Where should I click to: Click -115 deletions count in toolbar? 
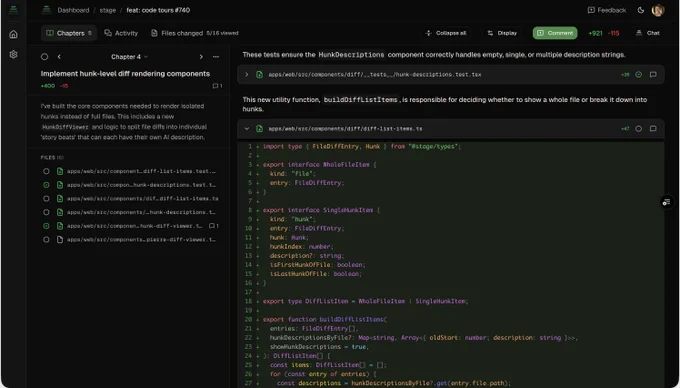(613, 33)
